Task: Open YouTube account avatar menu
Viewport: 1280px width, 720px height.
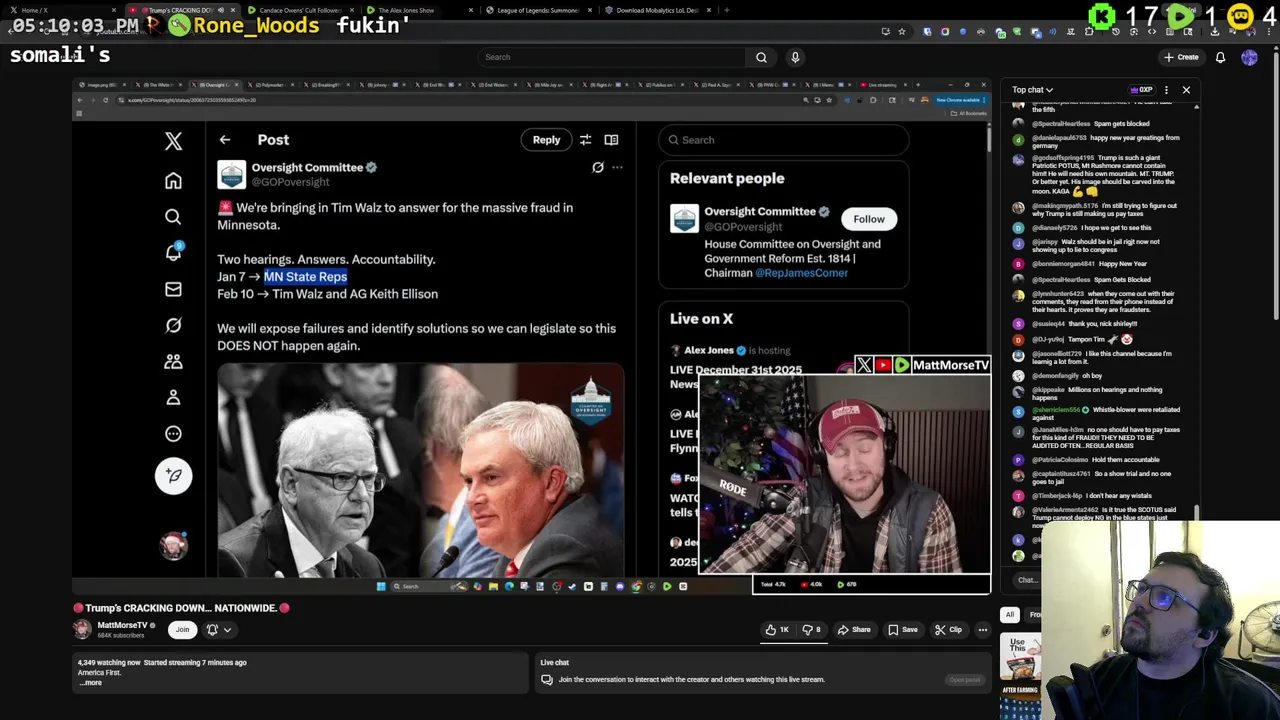Action: (1249, 57)
